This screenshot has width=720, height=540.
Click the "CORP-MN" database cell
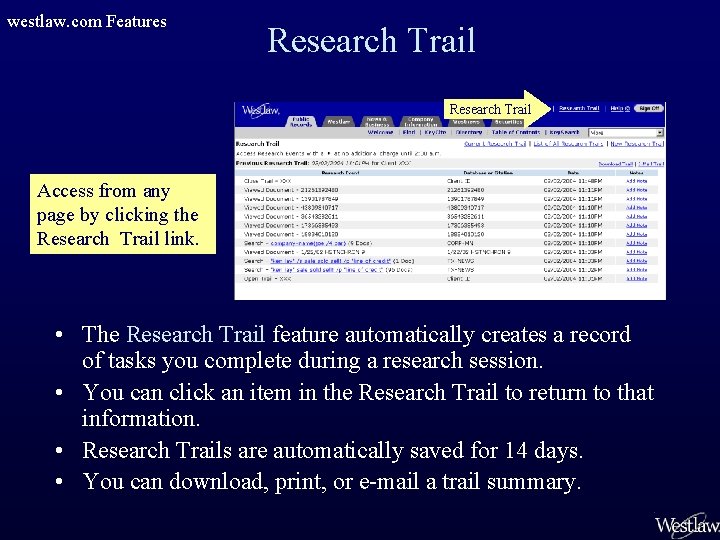[x=460, y=243]
